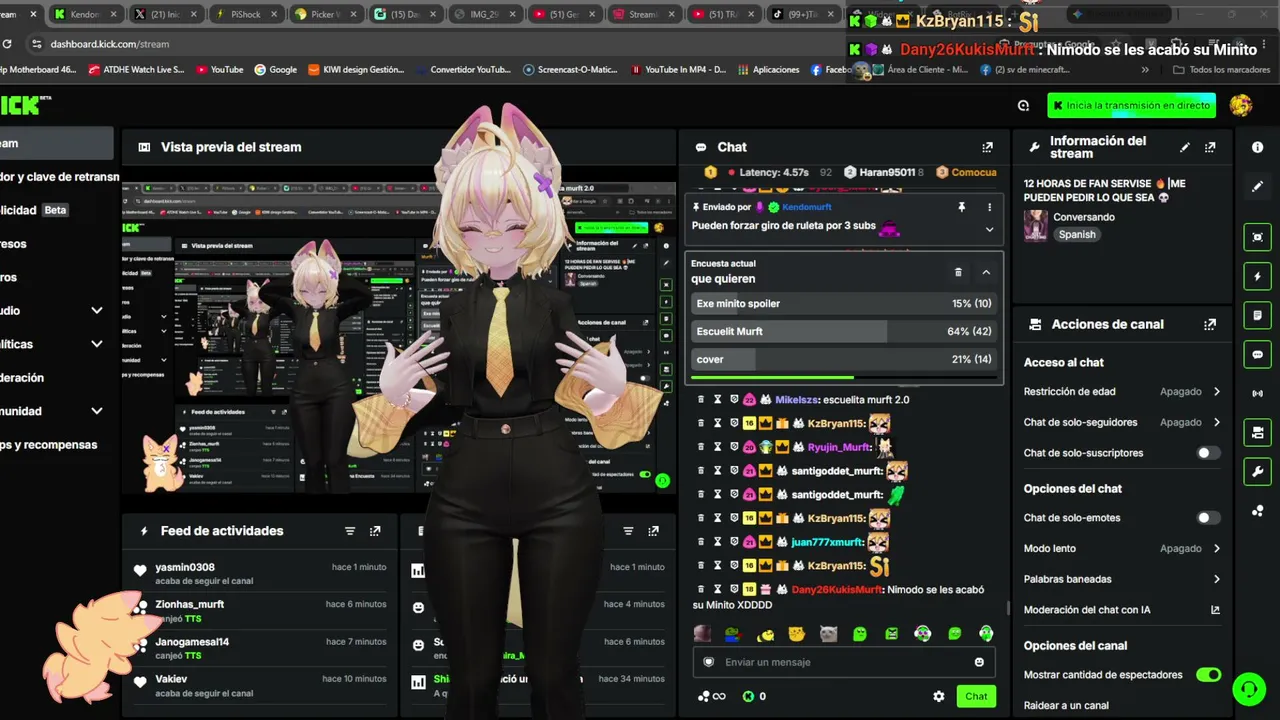Viewport: 1280px width, 720px height.
Task: Switch to the Kendo browser tab
Action: pos(84,14)
